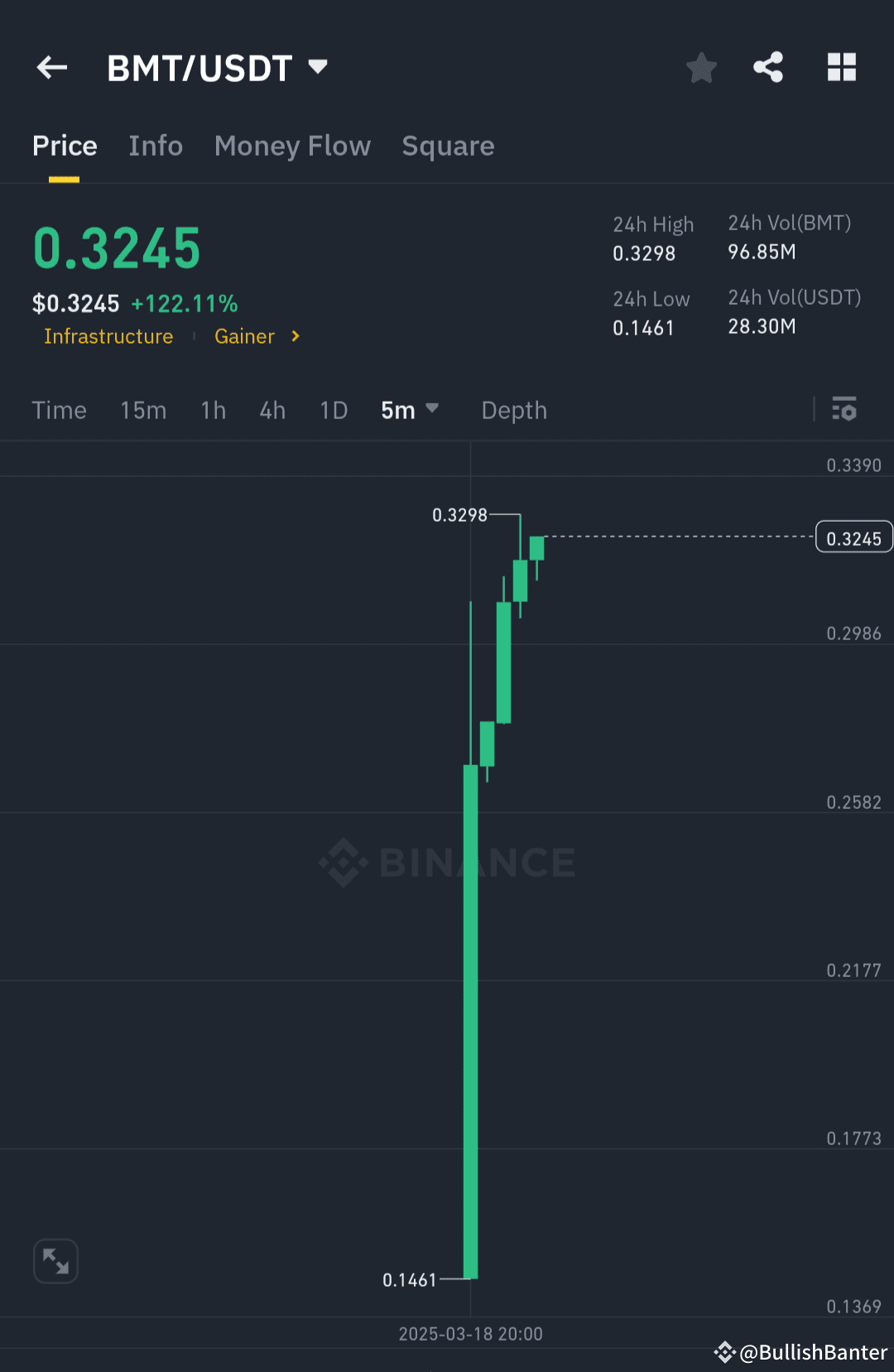Select the 15m chart interval

143,410
